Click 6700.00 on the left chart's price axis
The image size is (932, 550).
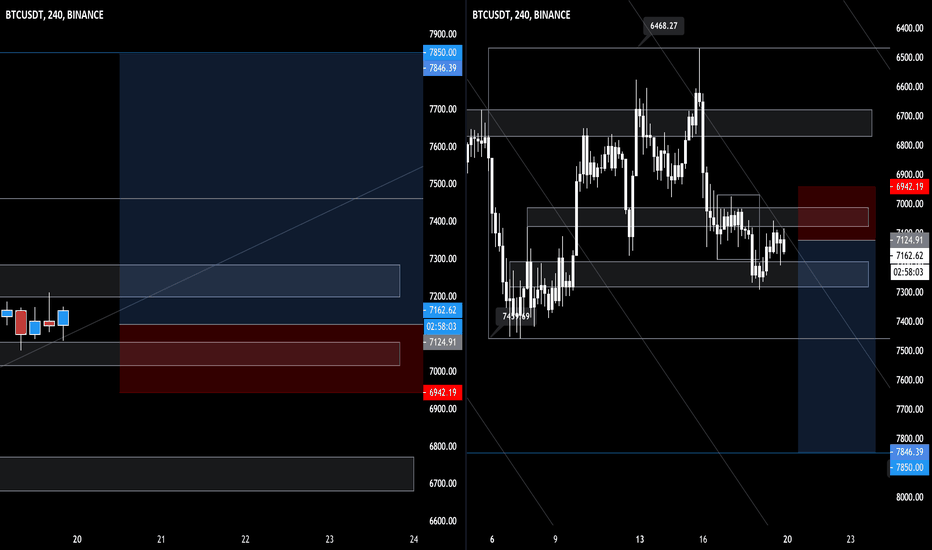click(443, 483)
